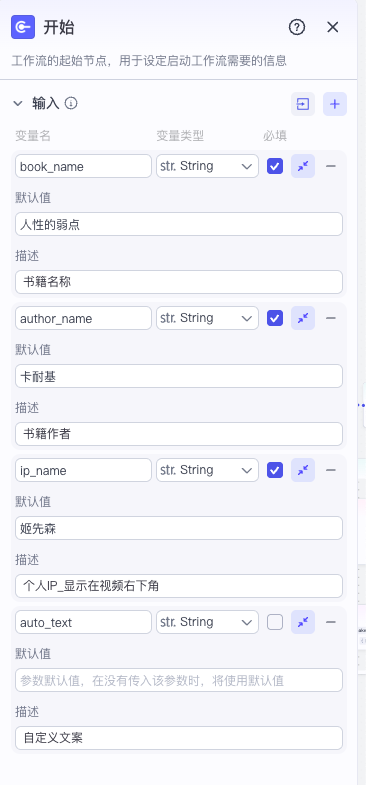Click the import variables icon
Image resolution: width=366 pixels, height=785 pixels.
click(x=303, y=104)
